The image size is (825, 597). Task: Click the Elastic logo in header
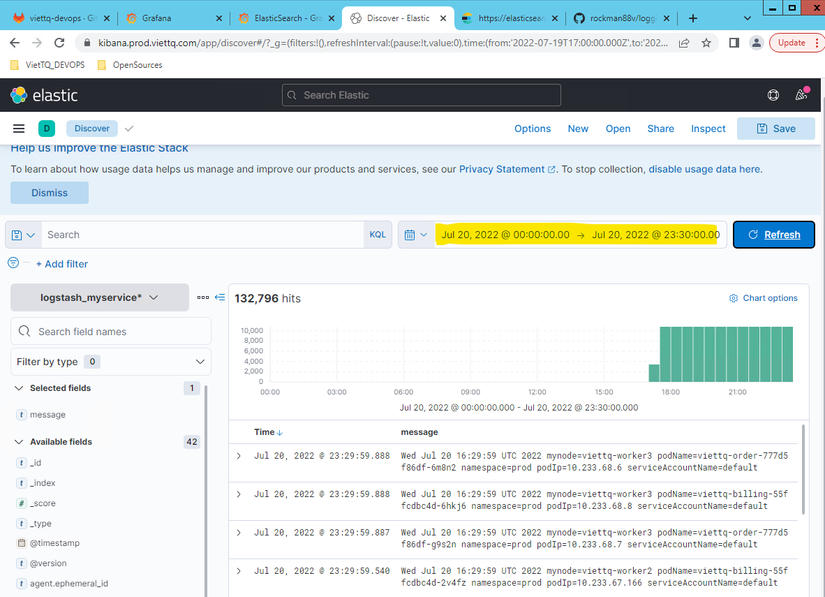tap(44, 95)
